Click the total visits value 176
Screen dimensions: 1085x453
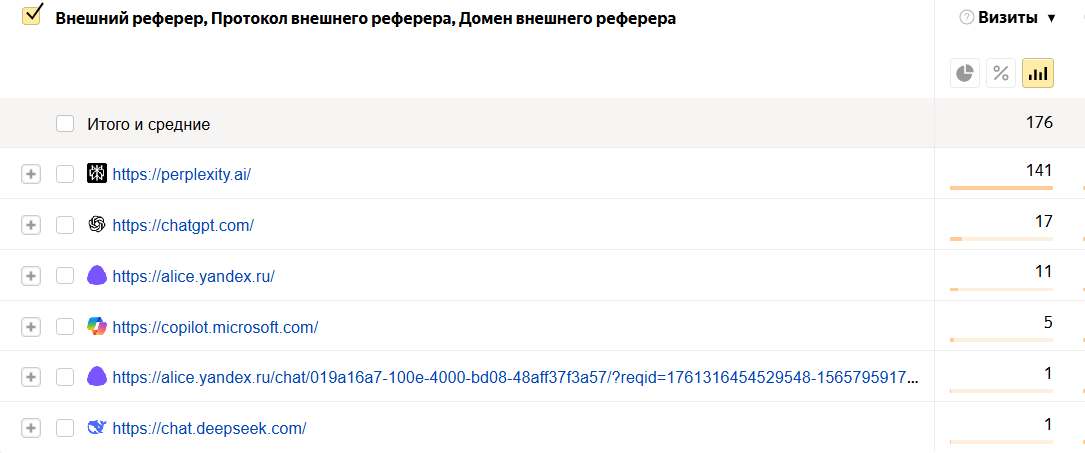click(1039, 123)
